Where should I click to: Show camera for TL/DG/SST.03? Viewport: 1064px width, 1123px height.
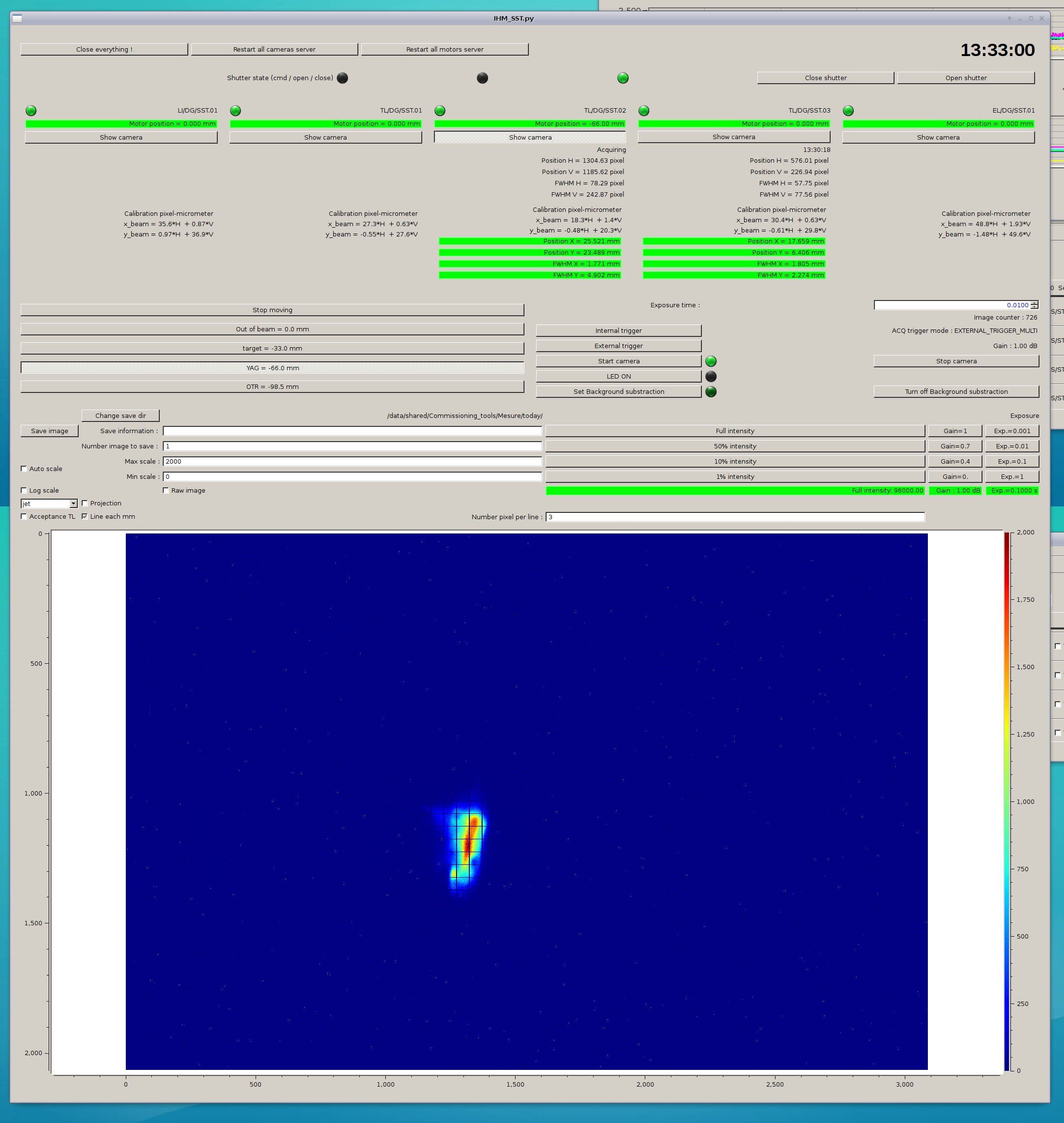click(733, 137)
